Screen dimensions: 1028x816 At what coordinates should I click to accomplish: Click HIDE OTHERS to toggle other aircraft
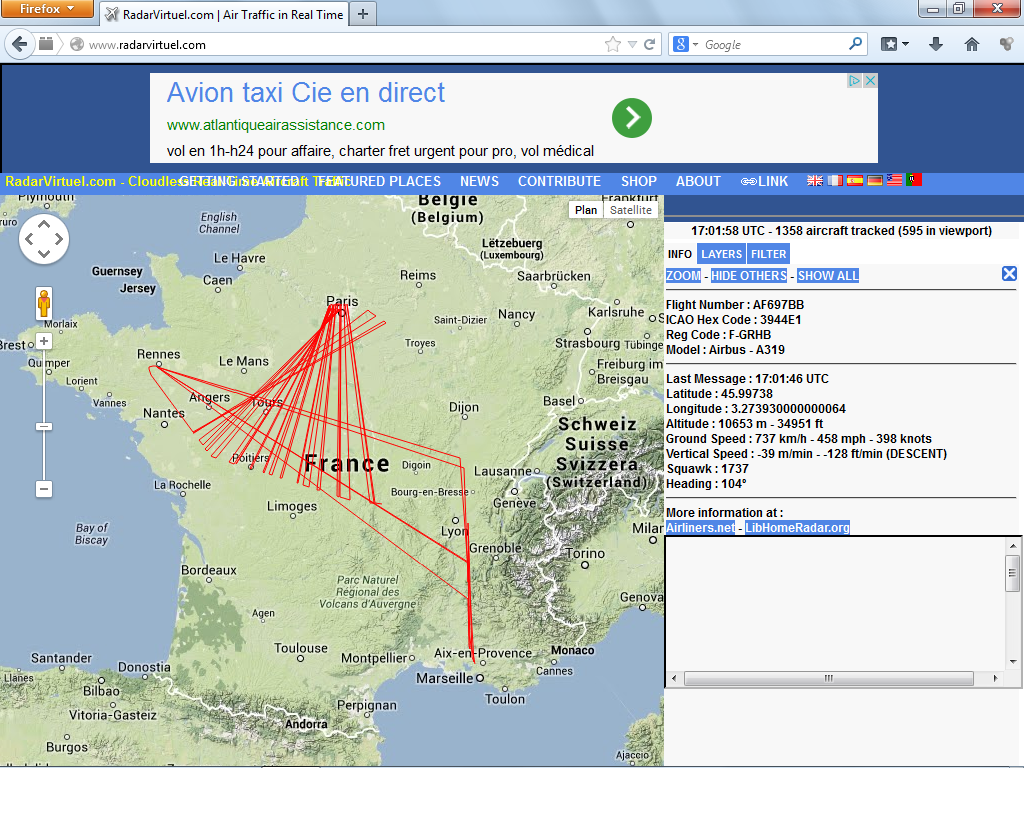tap(748, 276)
